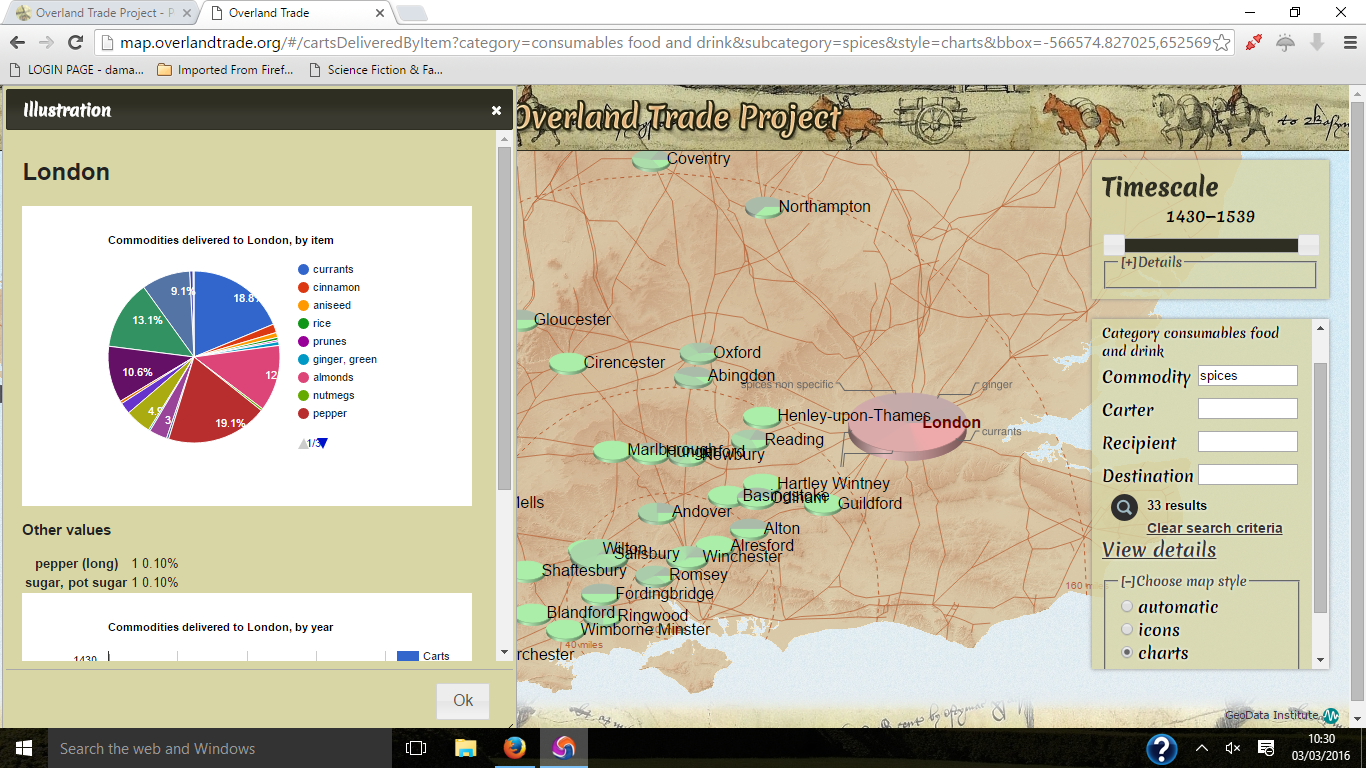Click the Oxford map marker

point(698,354)
